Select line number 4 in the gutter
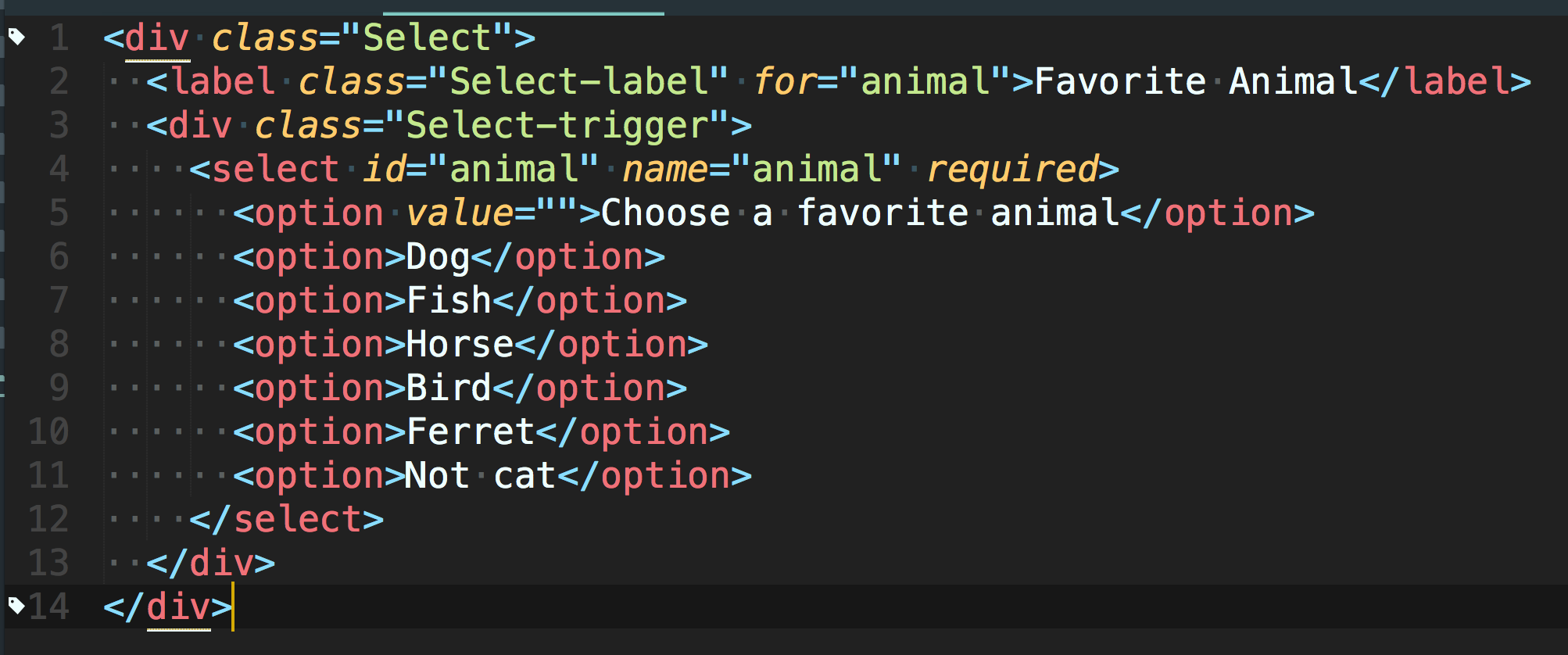The image size is (1568, 655). coord(59,169)
